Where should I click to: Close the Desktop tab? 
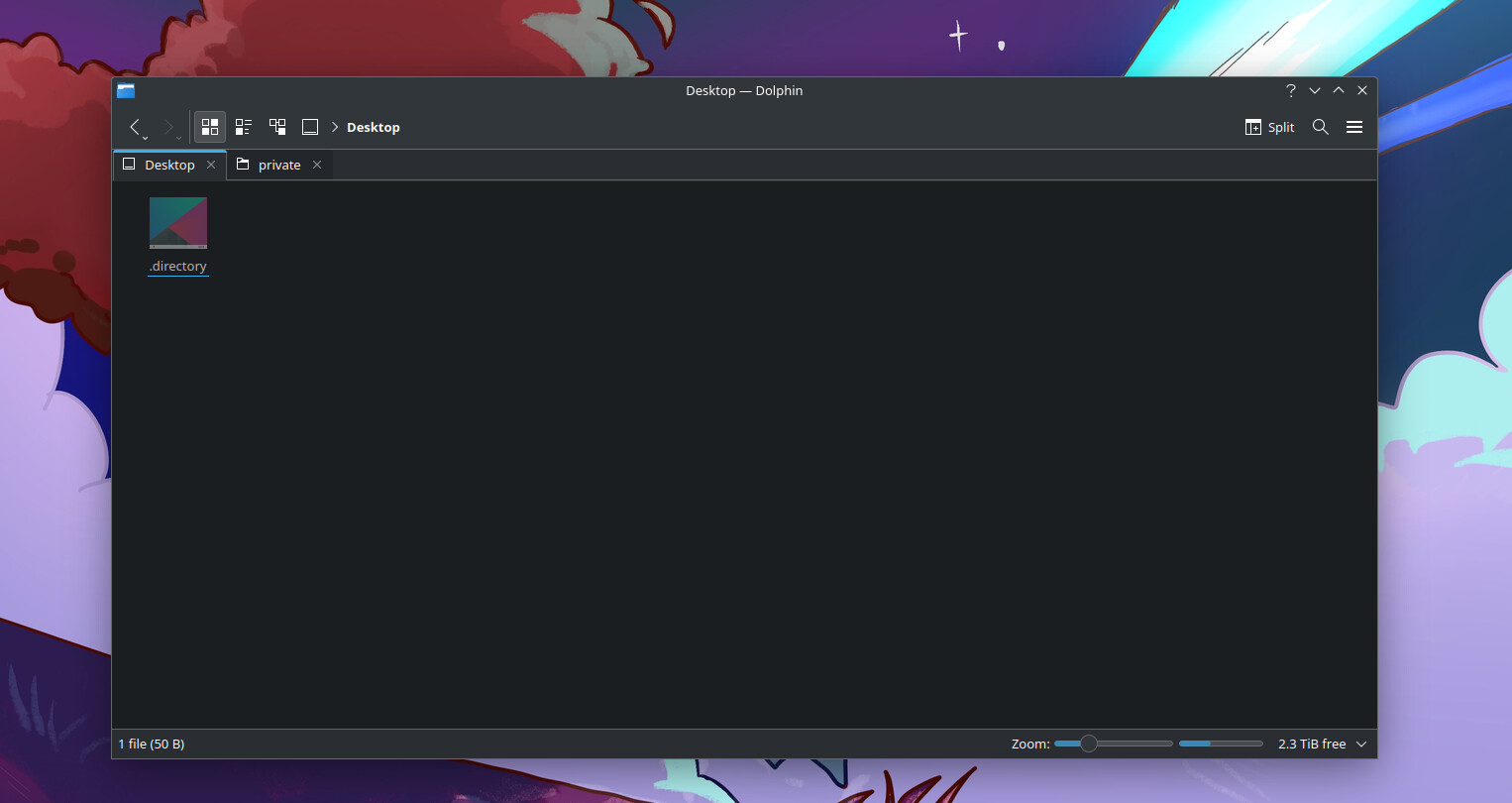tap(211, 166)
